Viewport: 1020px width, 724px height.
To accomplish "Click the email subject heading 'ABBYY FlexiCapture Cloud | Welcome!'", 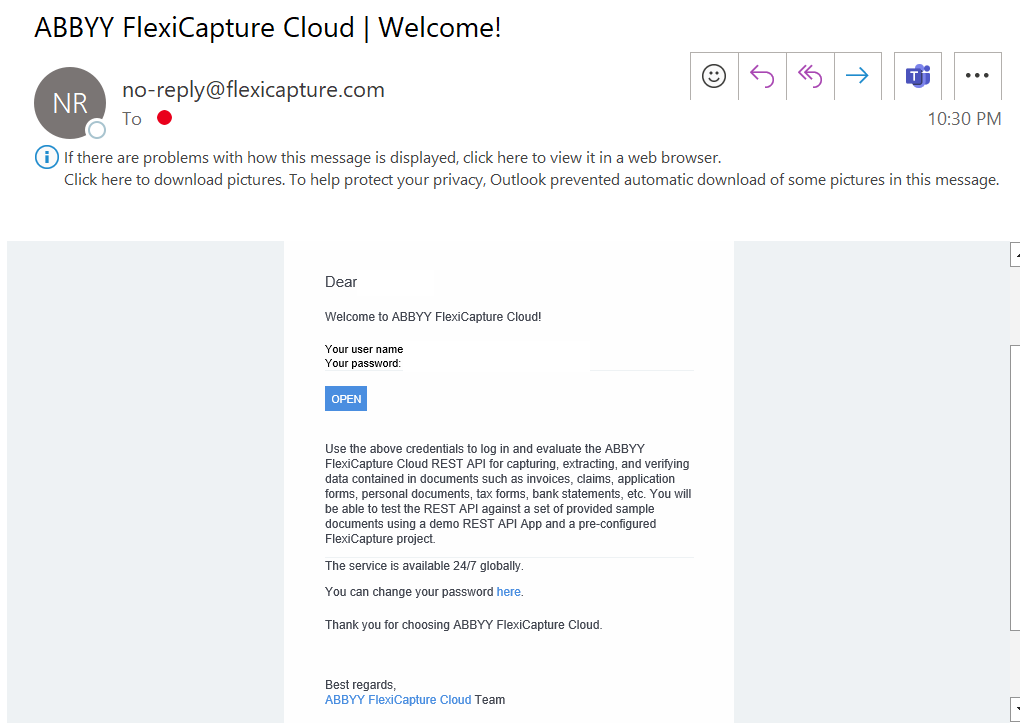I will 267,28.
